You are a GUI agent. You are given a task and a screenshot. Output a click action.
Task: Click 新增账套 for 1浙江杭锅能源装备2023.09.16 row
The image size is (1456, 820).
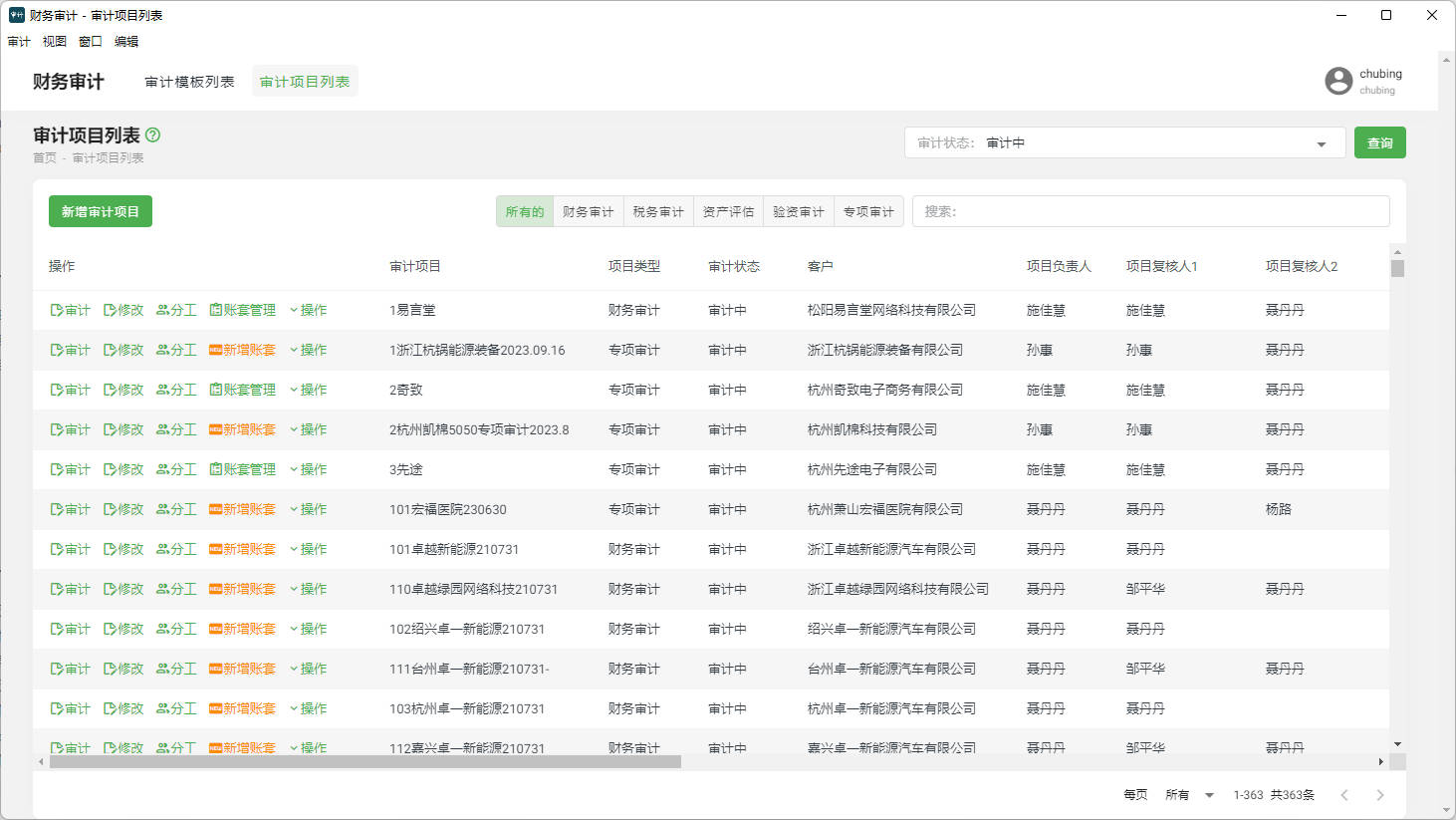[x=242, y=350]
